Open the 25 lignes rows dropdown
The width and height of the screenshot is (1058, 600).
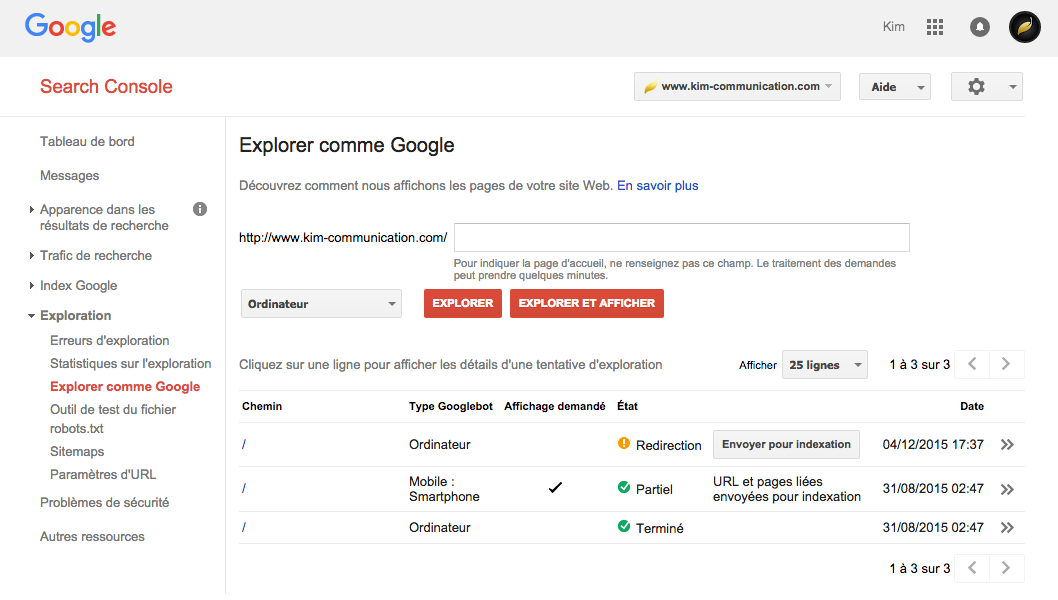click(x=825, y=365)
